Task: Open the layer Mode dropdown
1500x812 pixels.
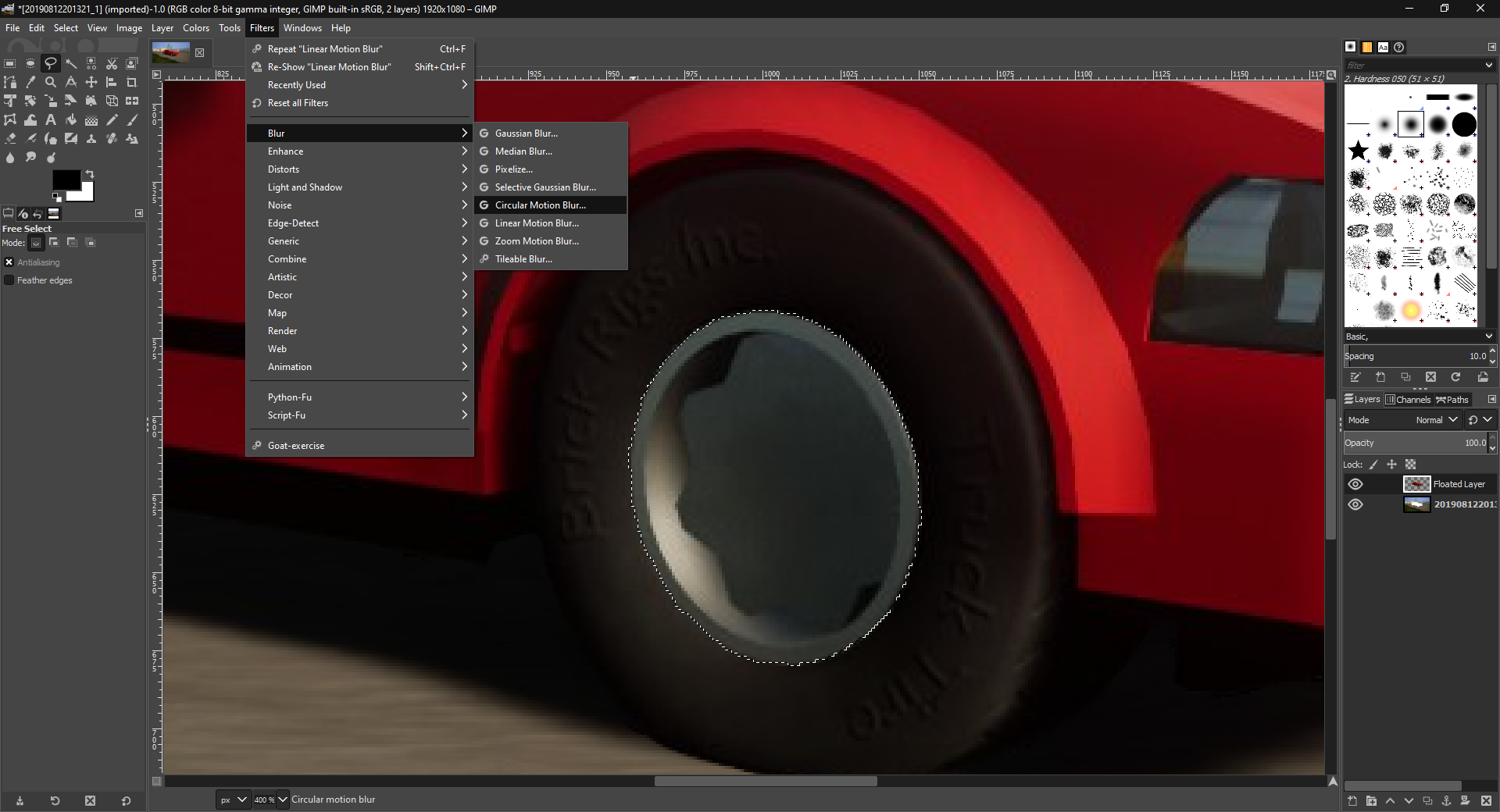Action: [1436, 420]
